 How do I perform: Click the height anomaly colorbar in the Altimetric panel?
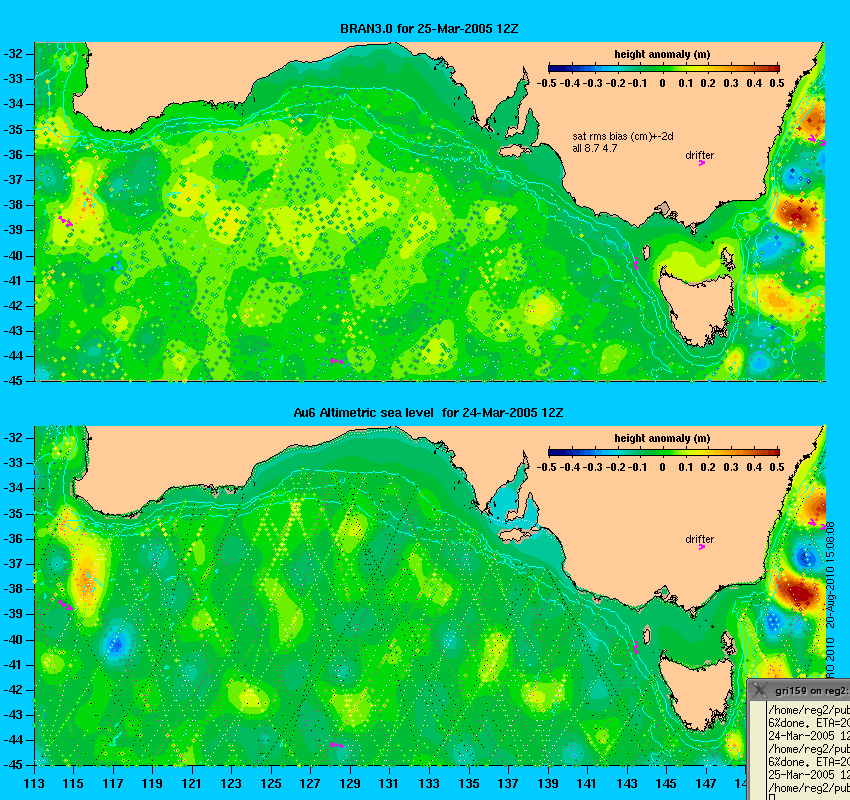coord(664,452)
